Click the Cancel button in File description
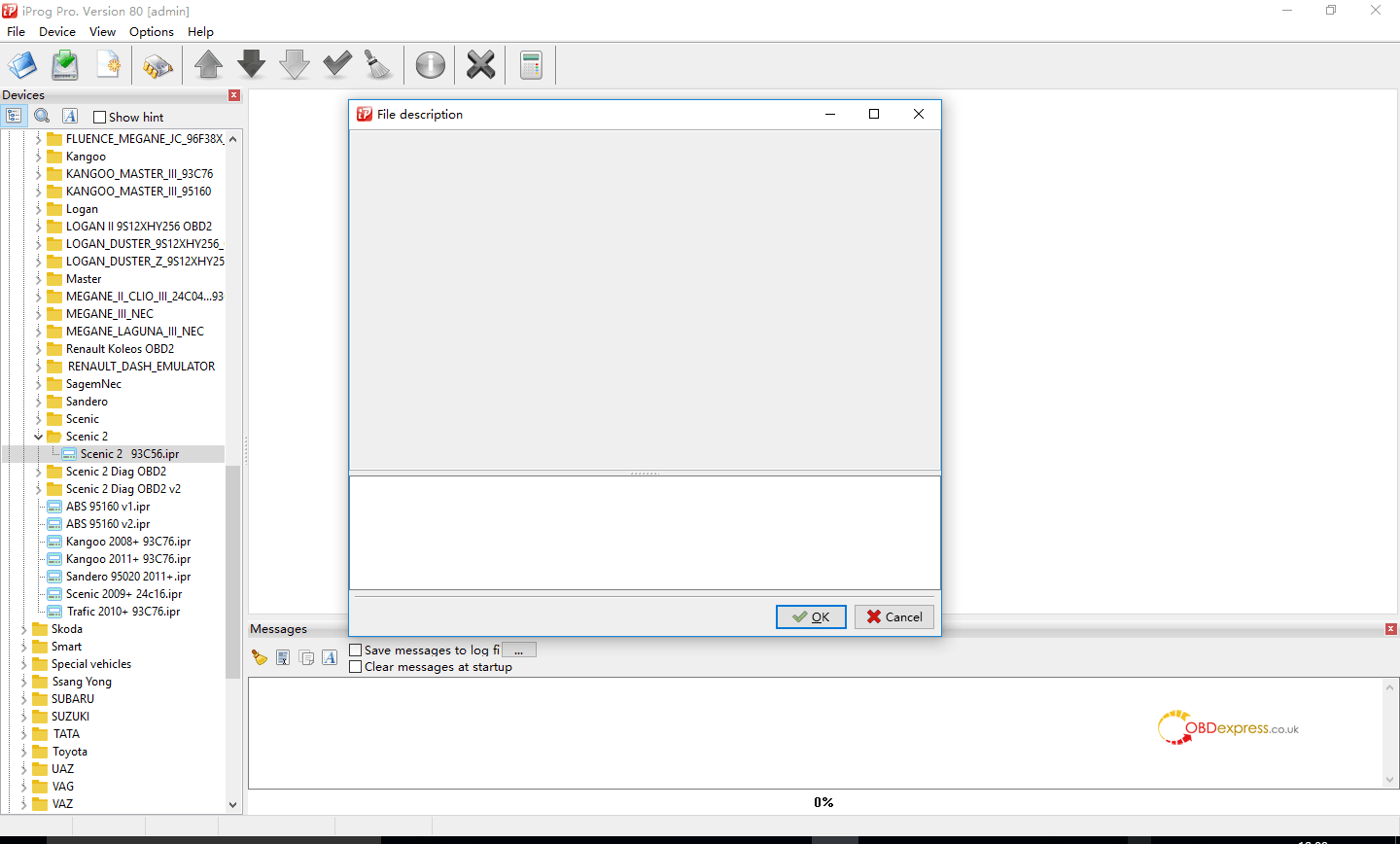The height and width of the screenshot is (844, 1400). (894, 616)
